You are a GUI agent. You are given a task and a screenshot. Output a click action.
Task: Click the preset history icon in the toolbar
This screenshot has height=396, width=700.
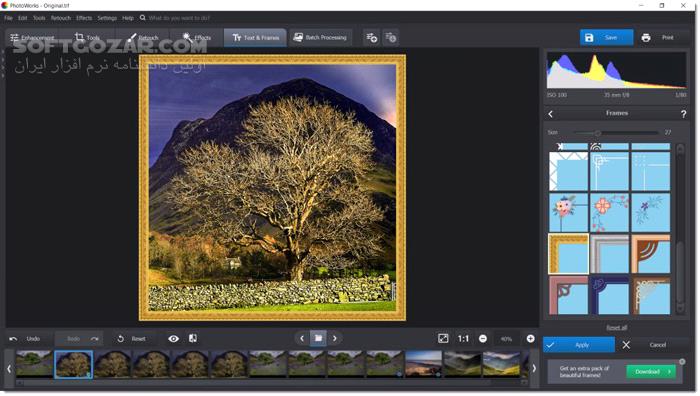click(x=391, y=38)
